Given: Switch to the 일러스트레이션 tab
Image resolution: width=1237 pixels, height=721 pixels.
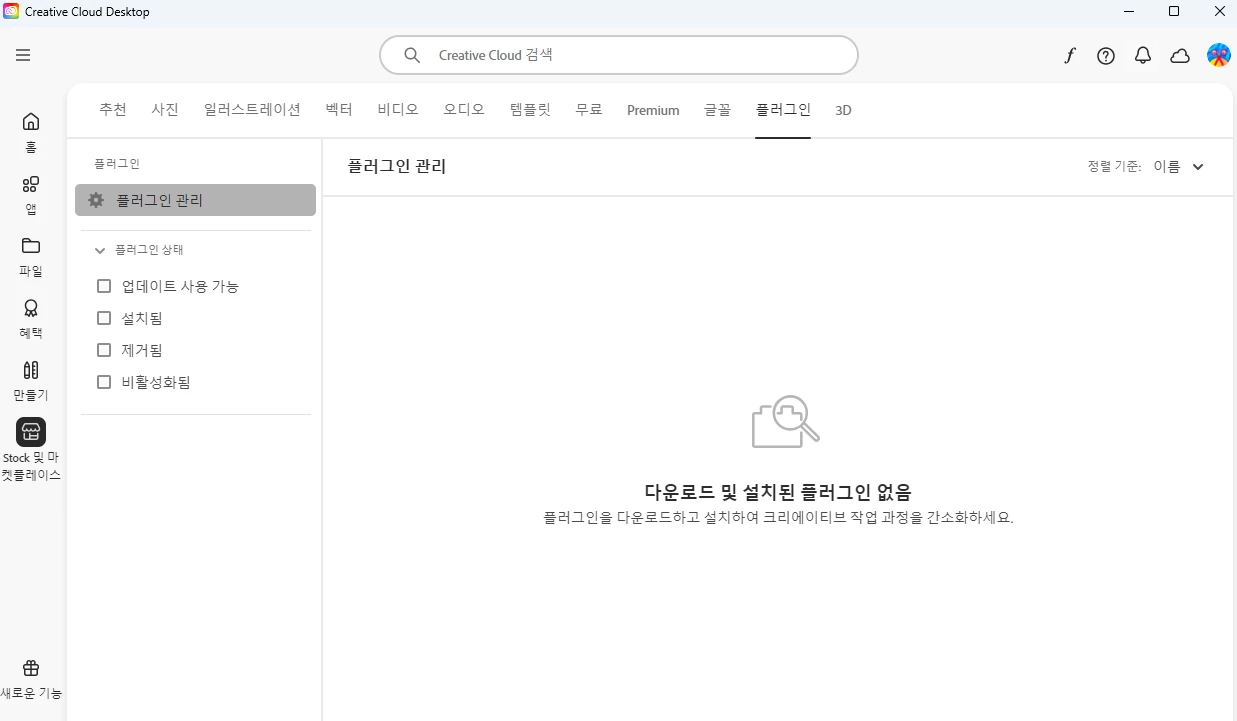Looking at the screenshot, I should pyautogui.click(x=252, y=110).
